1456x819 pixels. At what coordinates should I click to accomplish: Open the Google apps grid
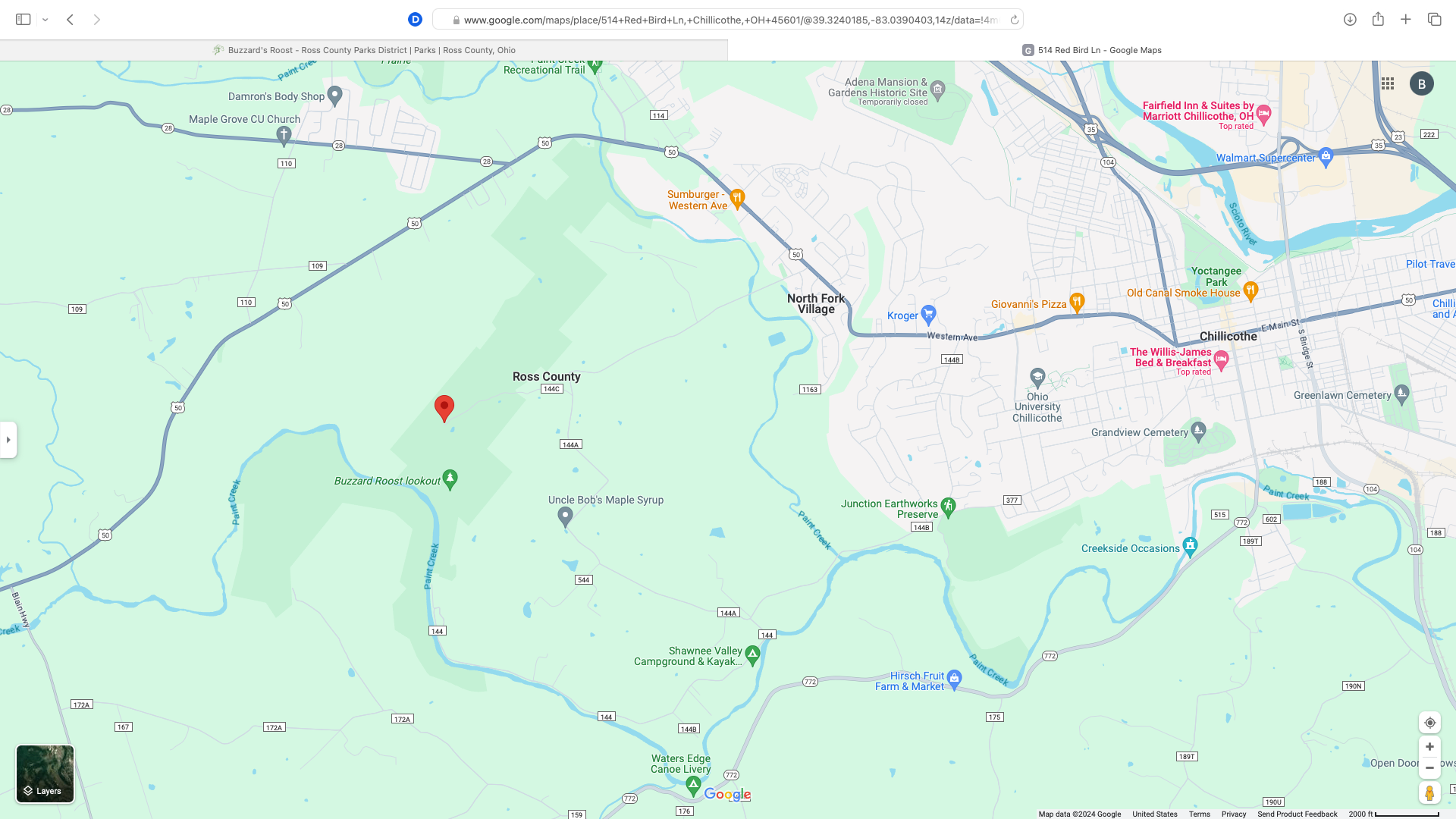tap(1388, 83)
